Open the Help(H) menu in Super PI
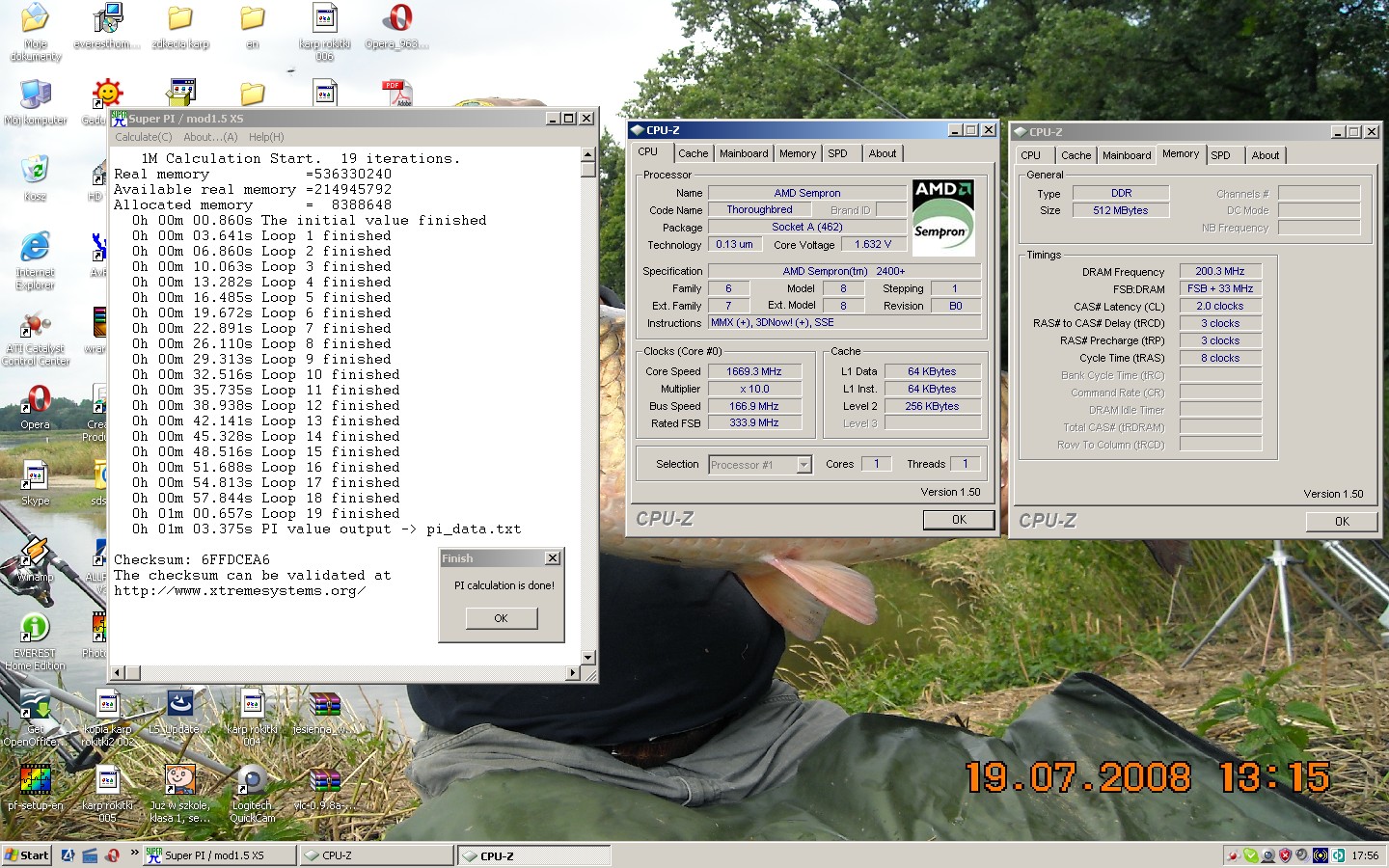Screen dimensions: 1389x868 point(266,137)
